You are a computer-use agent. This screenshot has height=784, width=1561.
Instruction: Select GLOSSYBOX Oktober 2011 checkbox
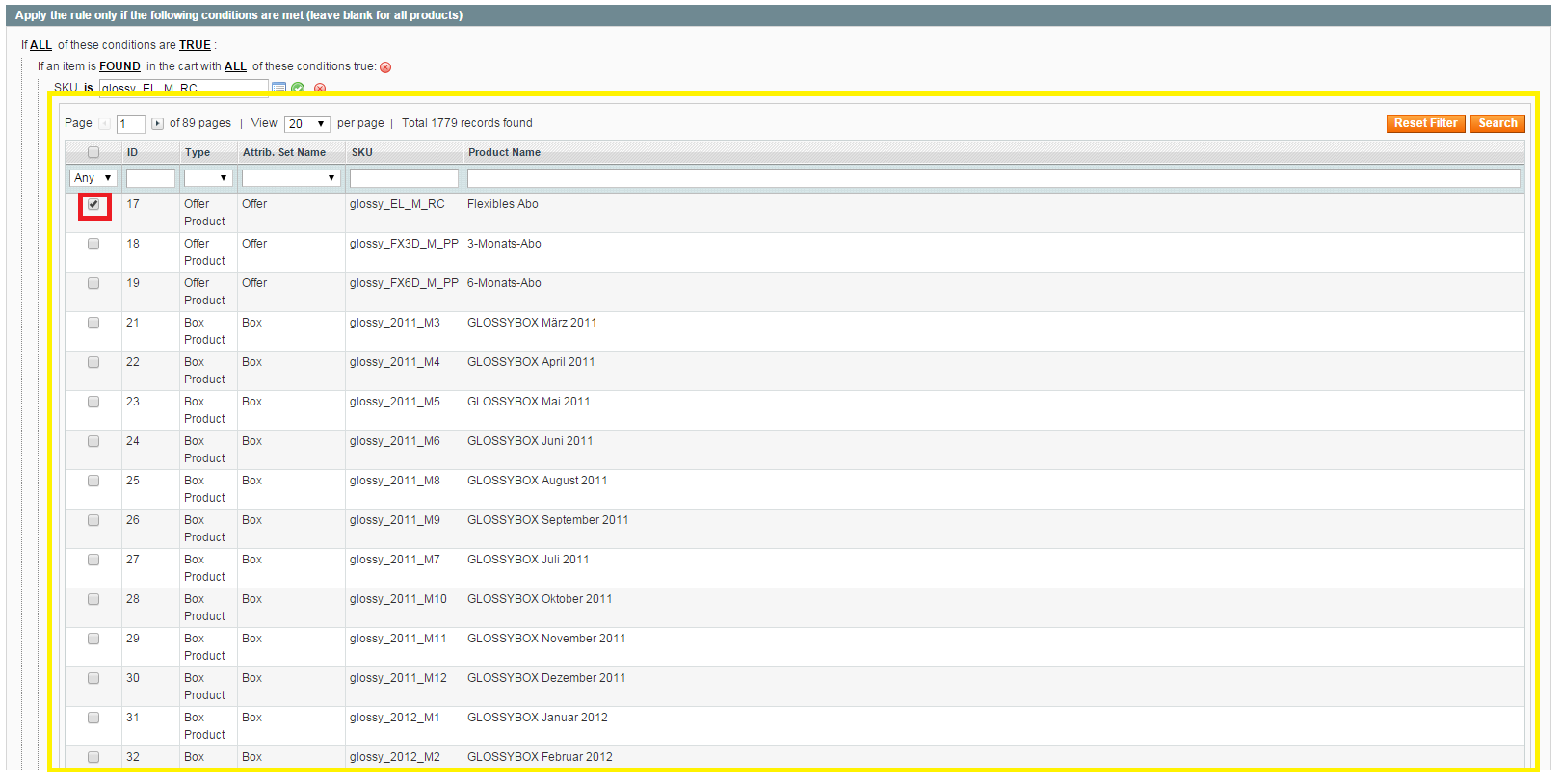[93, 599]
